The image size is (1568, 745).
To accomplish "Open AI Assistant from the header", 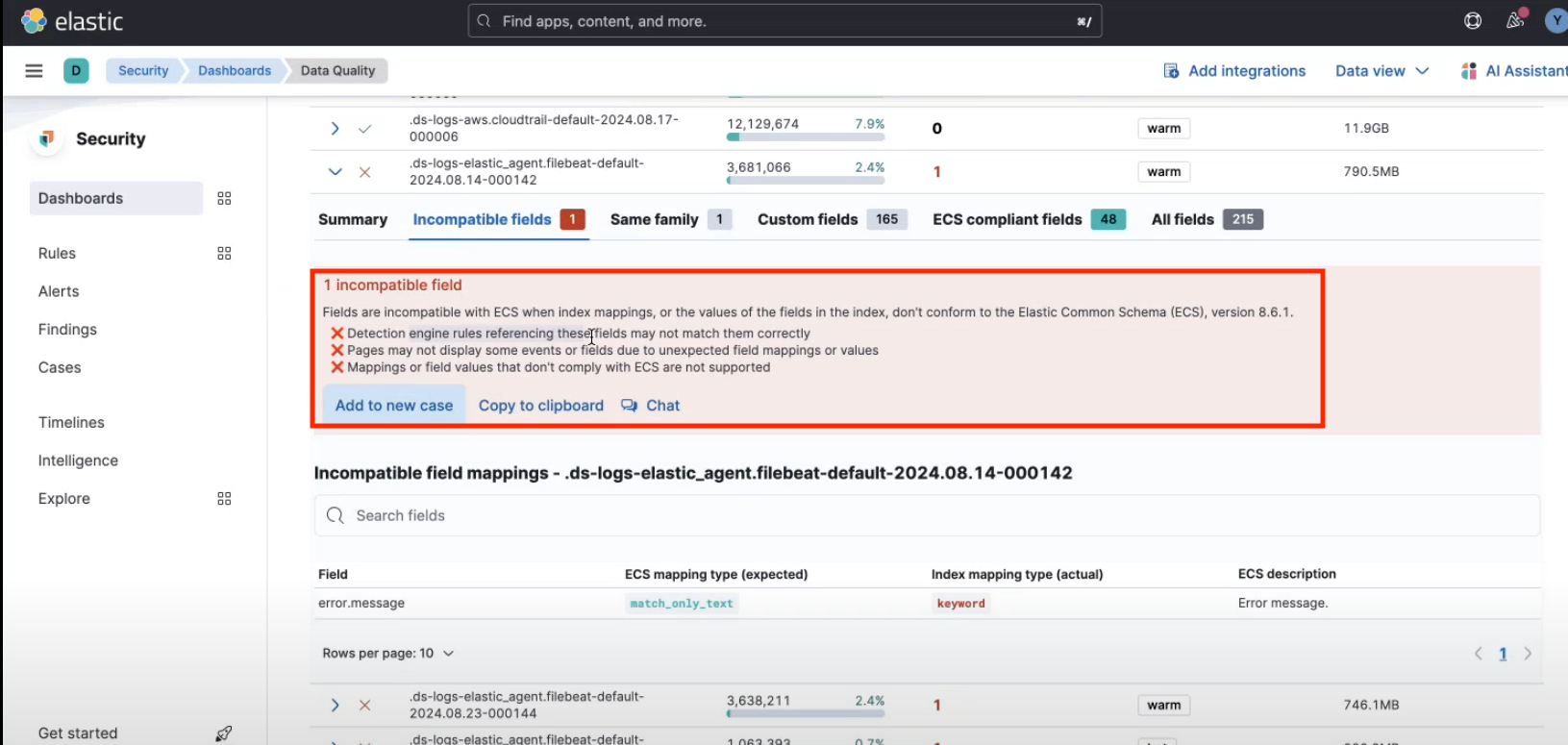I will coord(1514,71).
